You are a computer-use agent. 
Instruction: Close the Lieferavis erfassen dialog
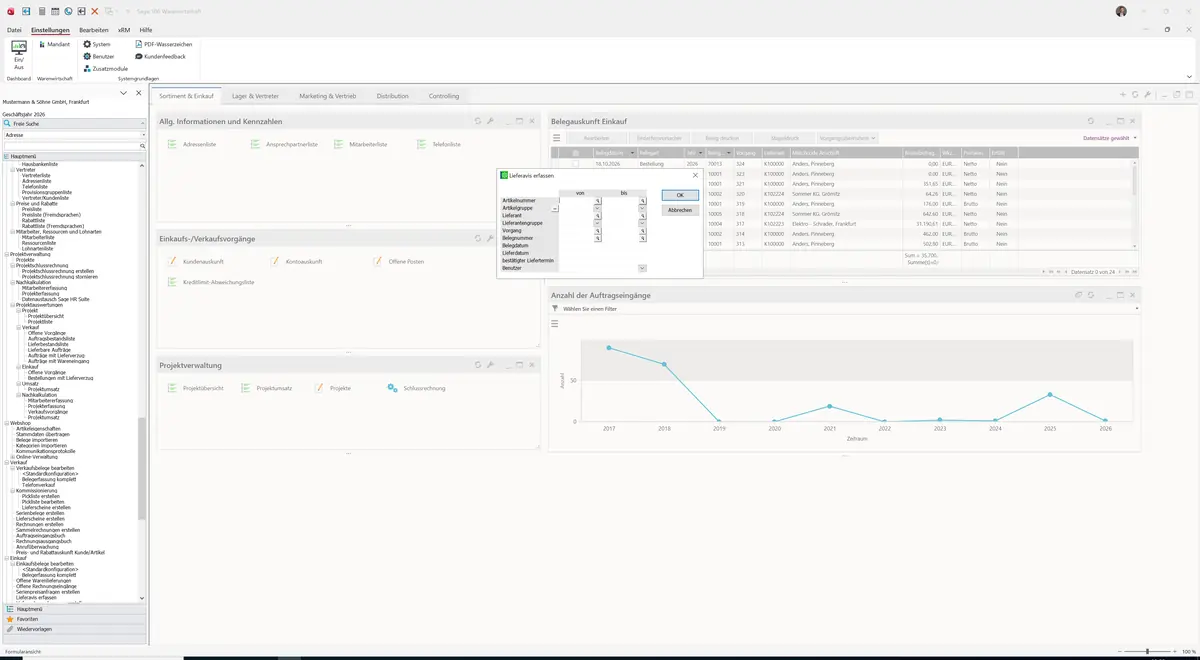pyautogui.click(x=696, y=175)
